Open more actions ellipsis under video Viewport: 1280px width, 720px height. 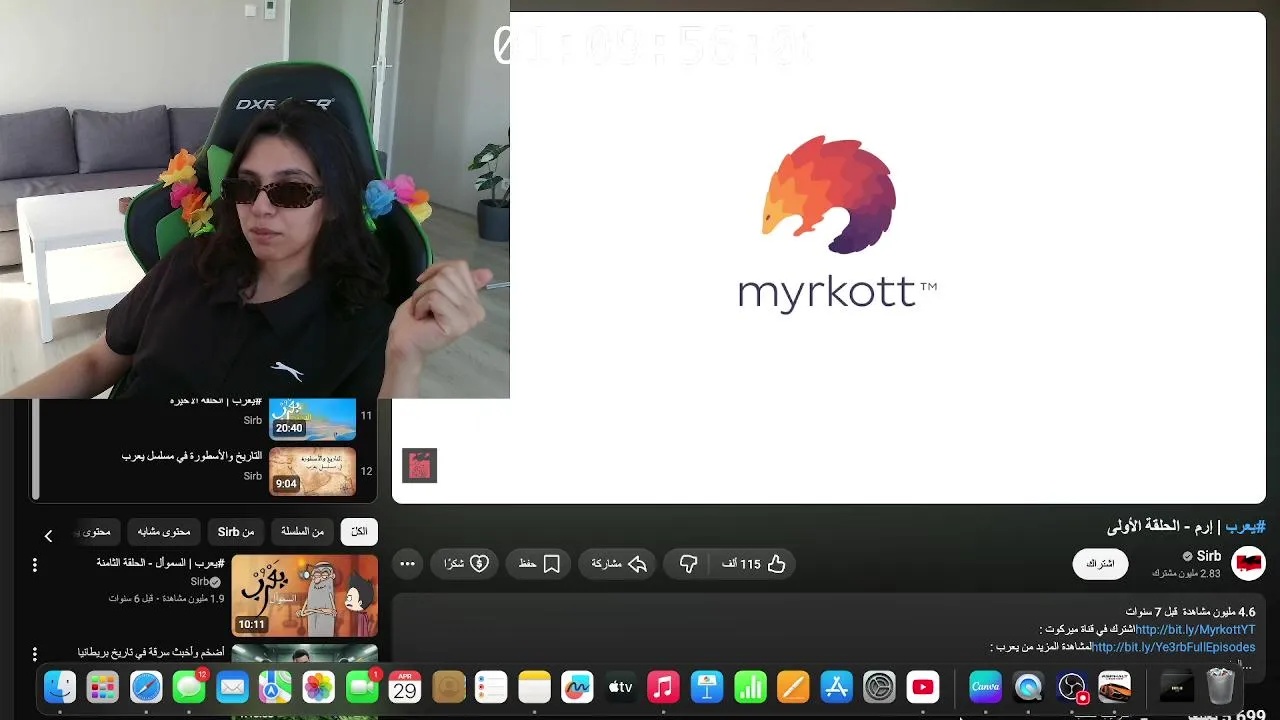coord(407,564)
